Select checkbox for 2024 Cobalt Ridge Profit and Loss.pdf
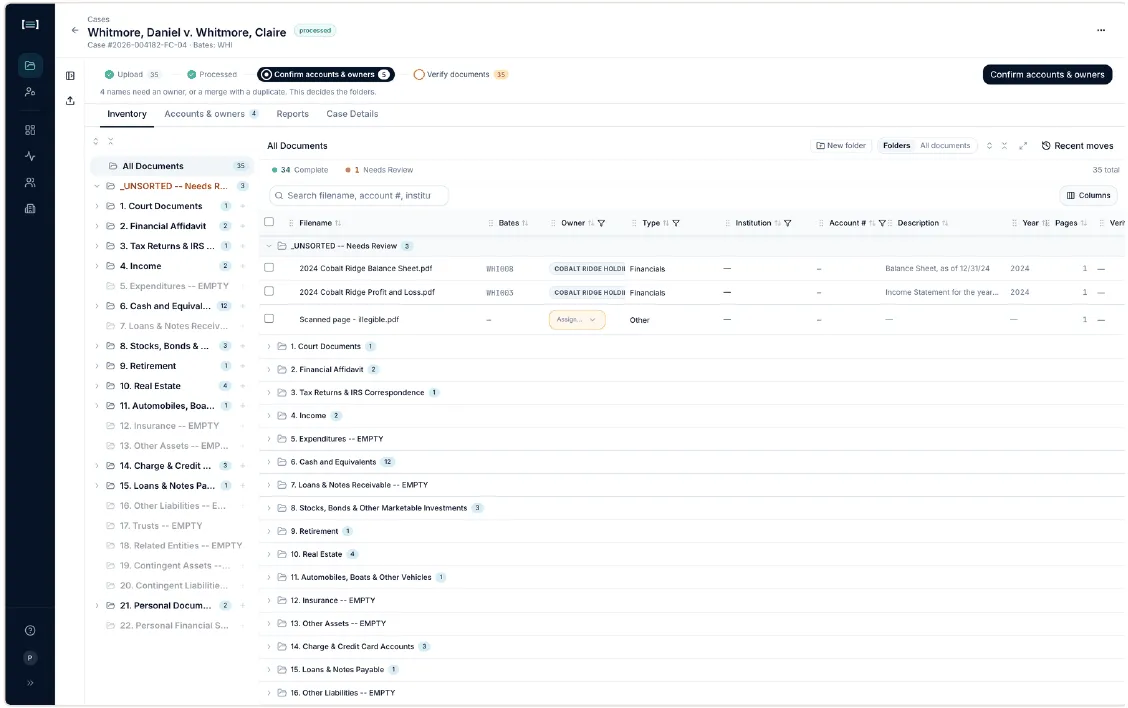 pyautogui.click(x=269, y=291)
